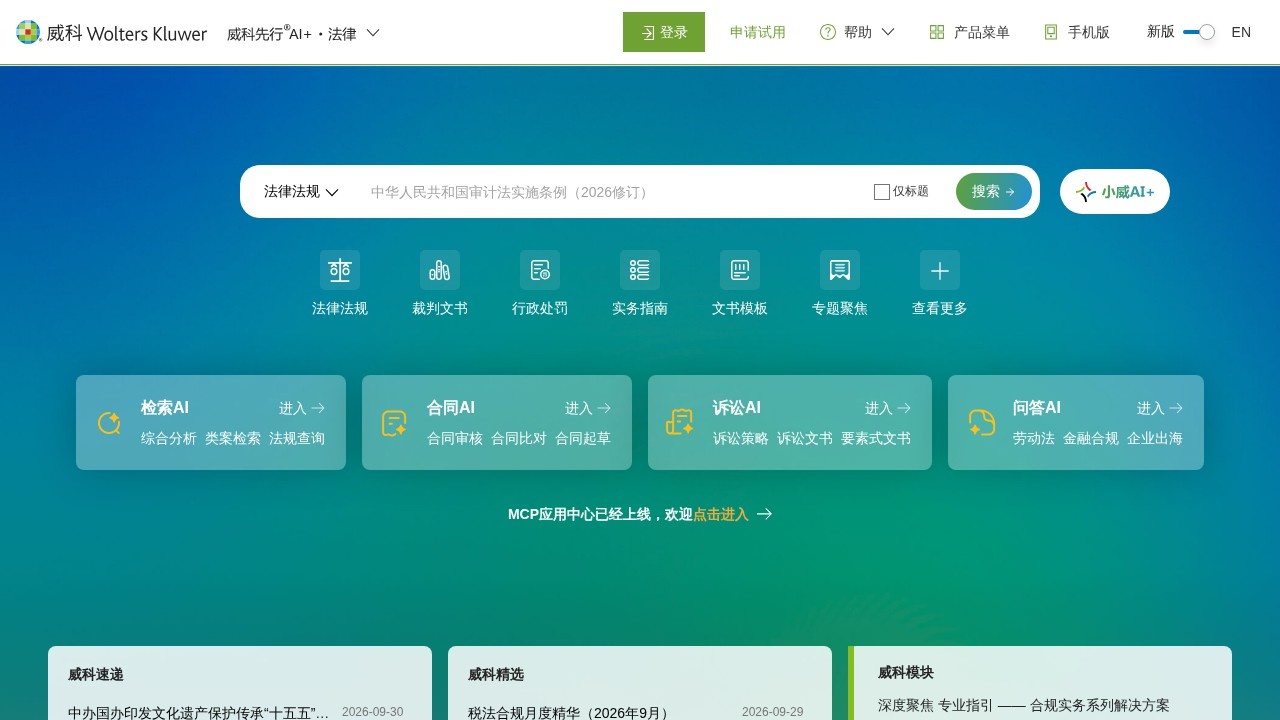The width and height of the screenshot is (1280, 720).
Task: Click the 产品菜单 grid icon
Action: click(937, 32)
